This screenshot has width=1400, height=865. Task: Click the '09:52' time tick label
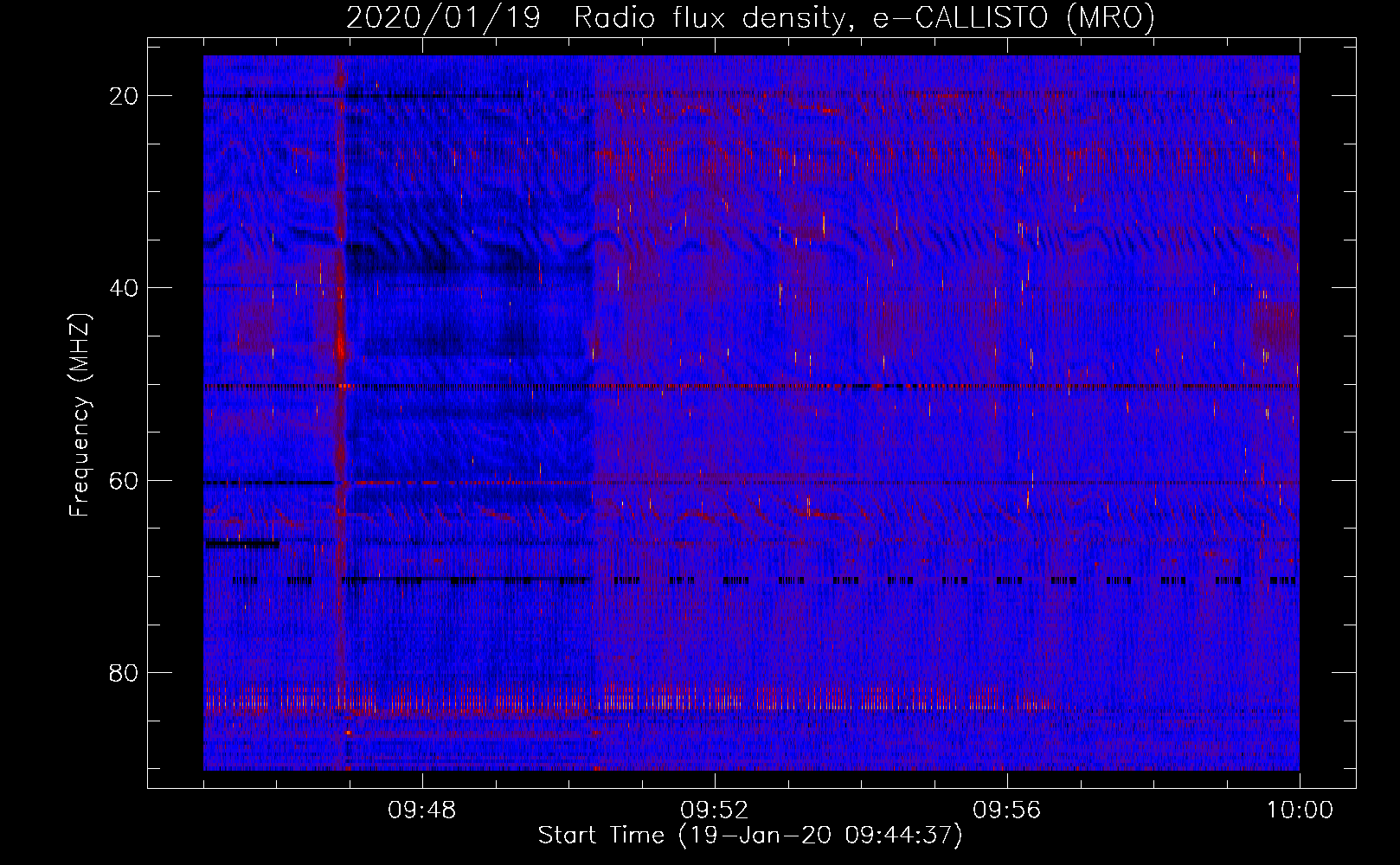tap(715, 811)
